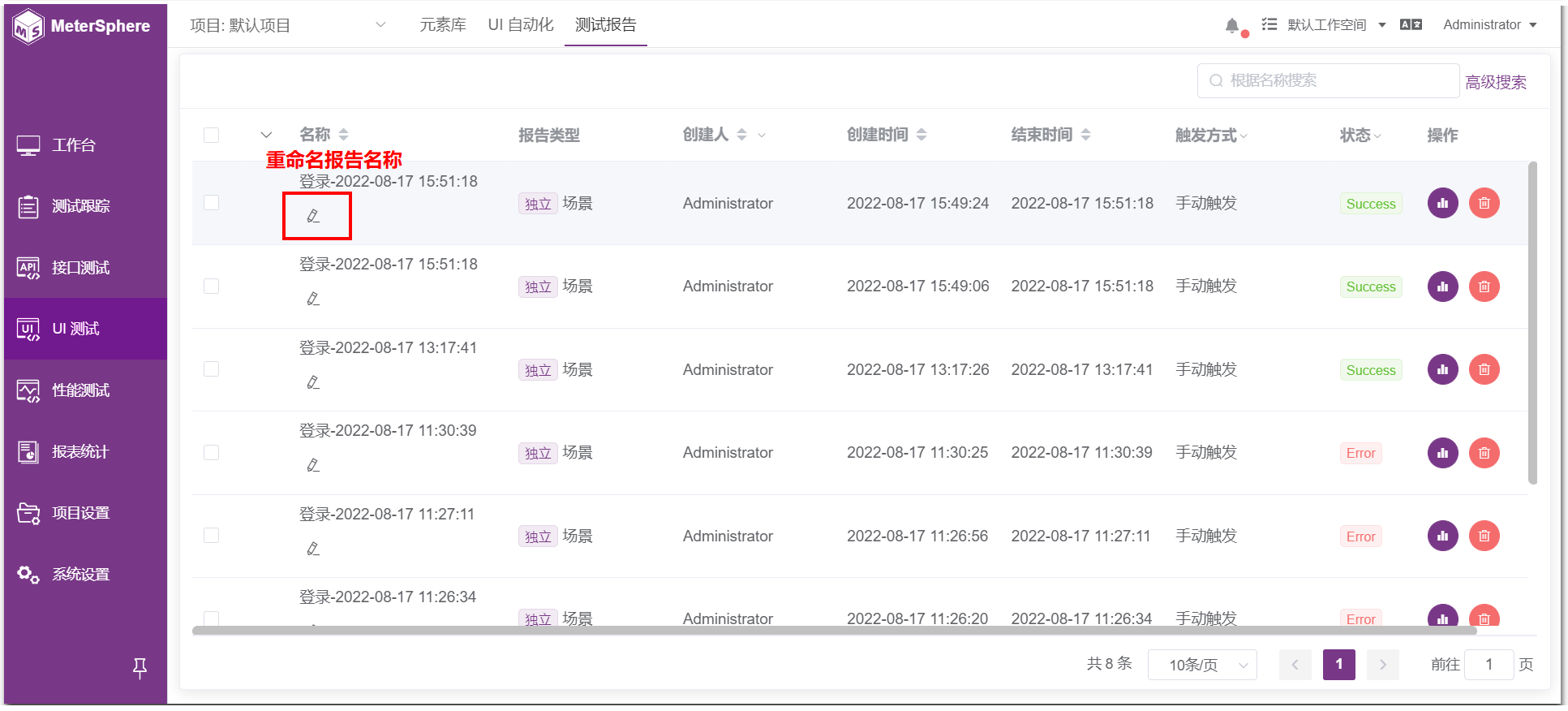
Task: Open the 10条/页 page size dropdown
Action: (x=1202, y=665)
